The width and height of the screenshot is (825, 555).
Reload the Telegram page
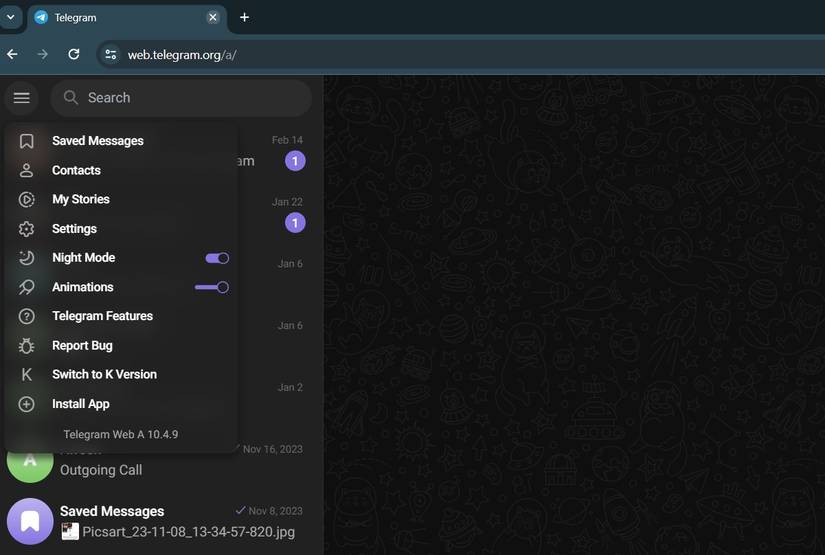coord(74,54)
